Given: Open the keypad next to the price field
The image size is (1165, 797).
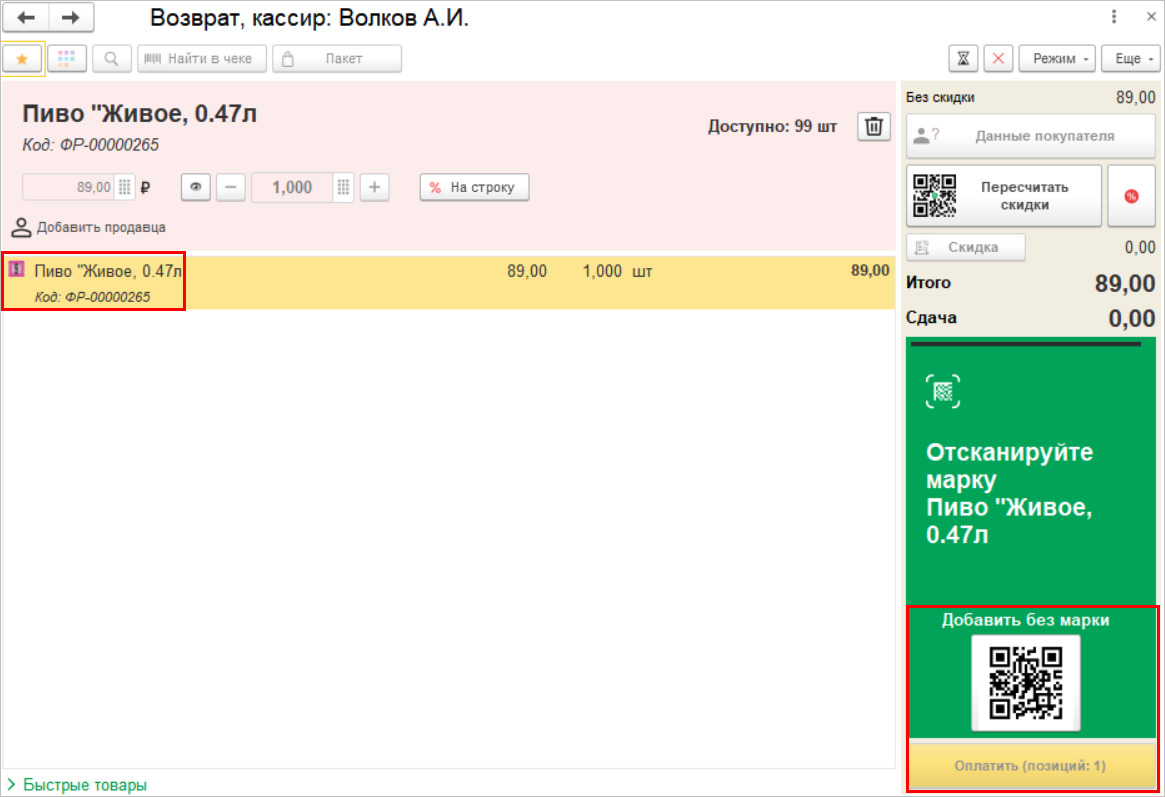Looking at the screenshot, I should point(125,187).
